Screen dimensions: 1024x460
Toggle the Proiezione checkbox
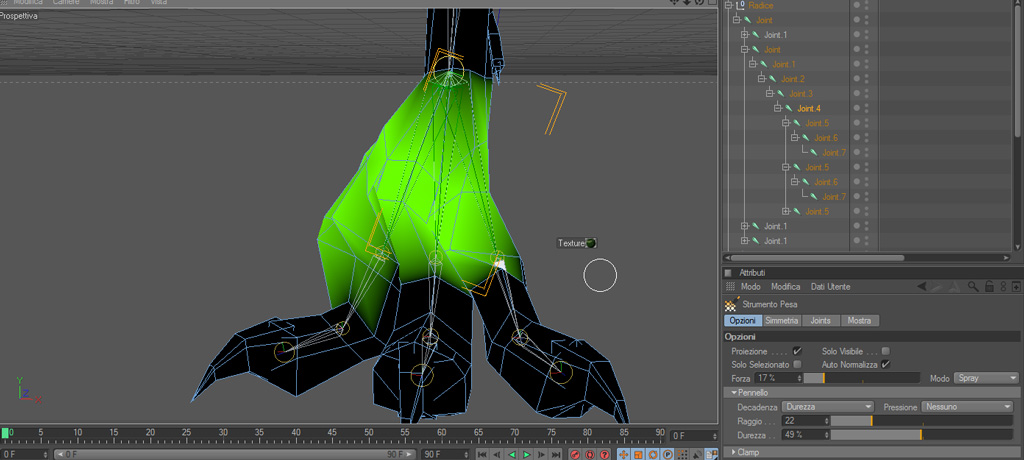[797, 351]
